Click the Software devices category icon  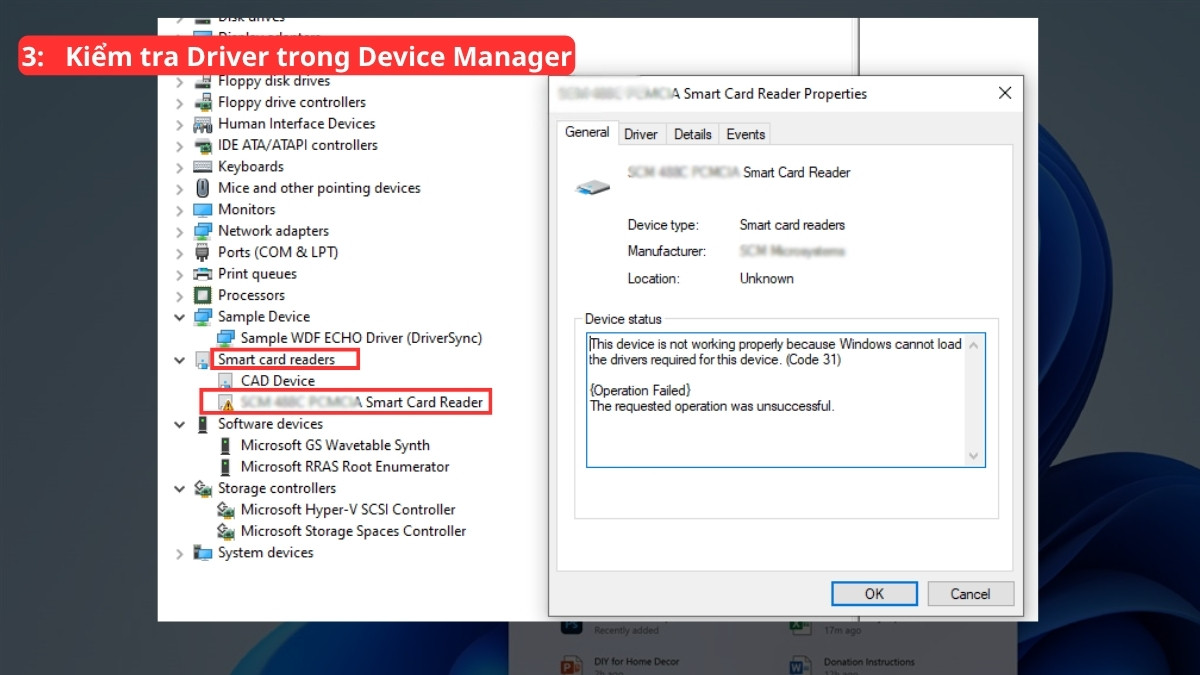[202, 424]
